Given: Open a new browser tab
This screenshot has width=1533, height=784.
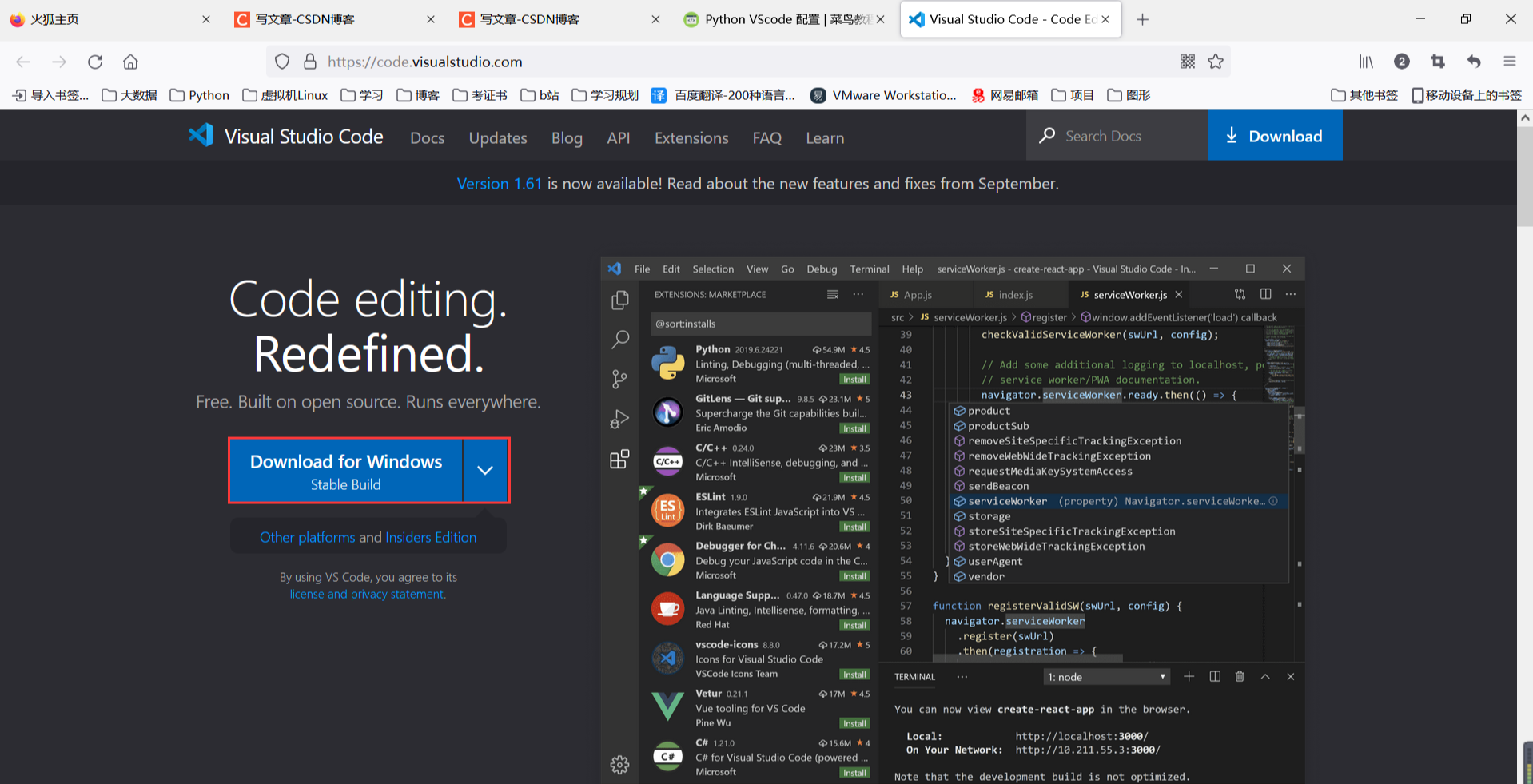Looking at the screenshot, I should coord(1142,19).
